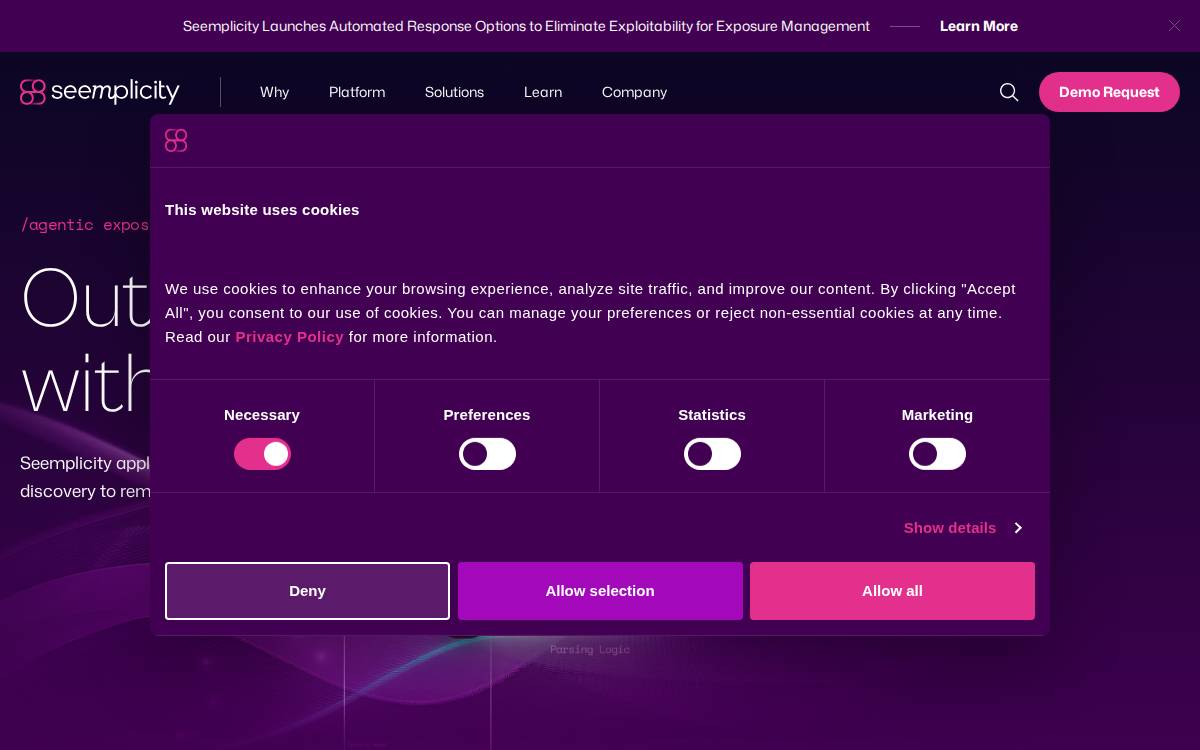The width and height of the screenshot is (1200, 750).
Task: Click the Statistics label text
Action: pos(712,415)
